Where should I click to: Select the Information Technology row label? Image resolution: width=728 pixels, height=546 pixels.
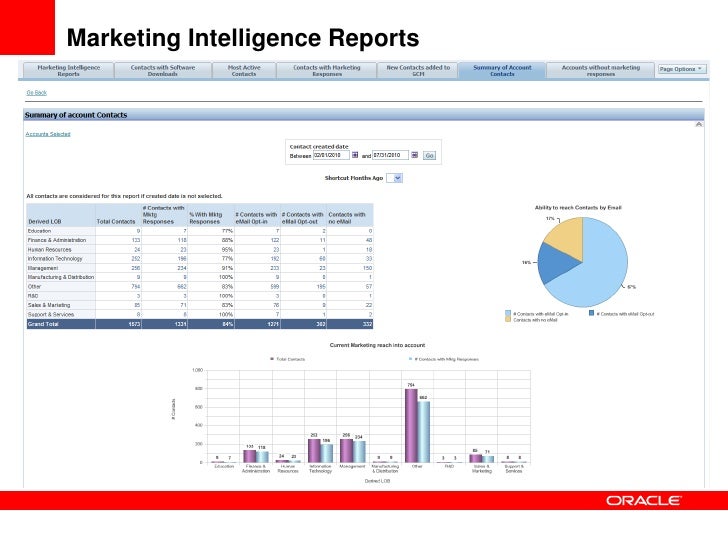[55, 259]
